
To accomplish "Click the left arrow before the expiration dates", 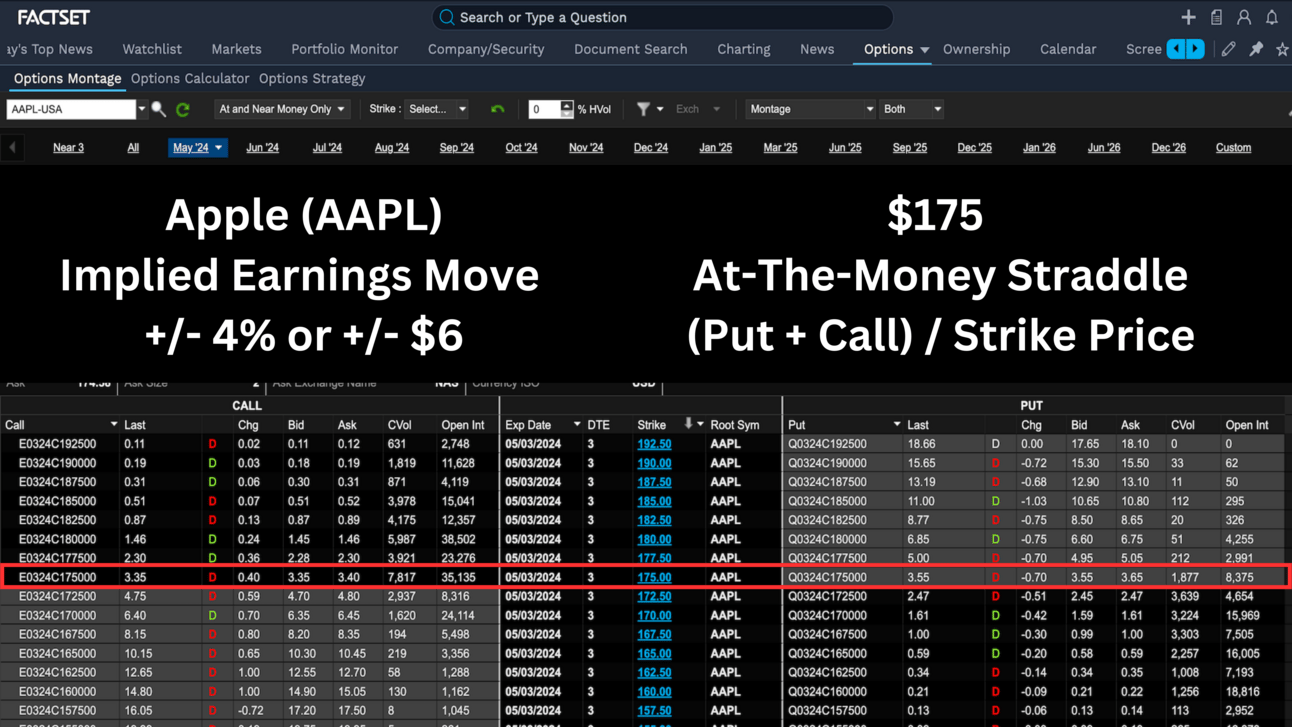I will coord(13,148).
